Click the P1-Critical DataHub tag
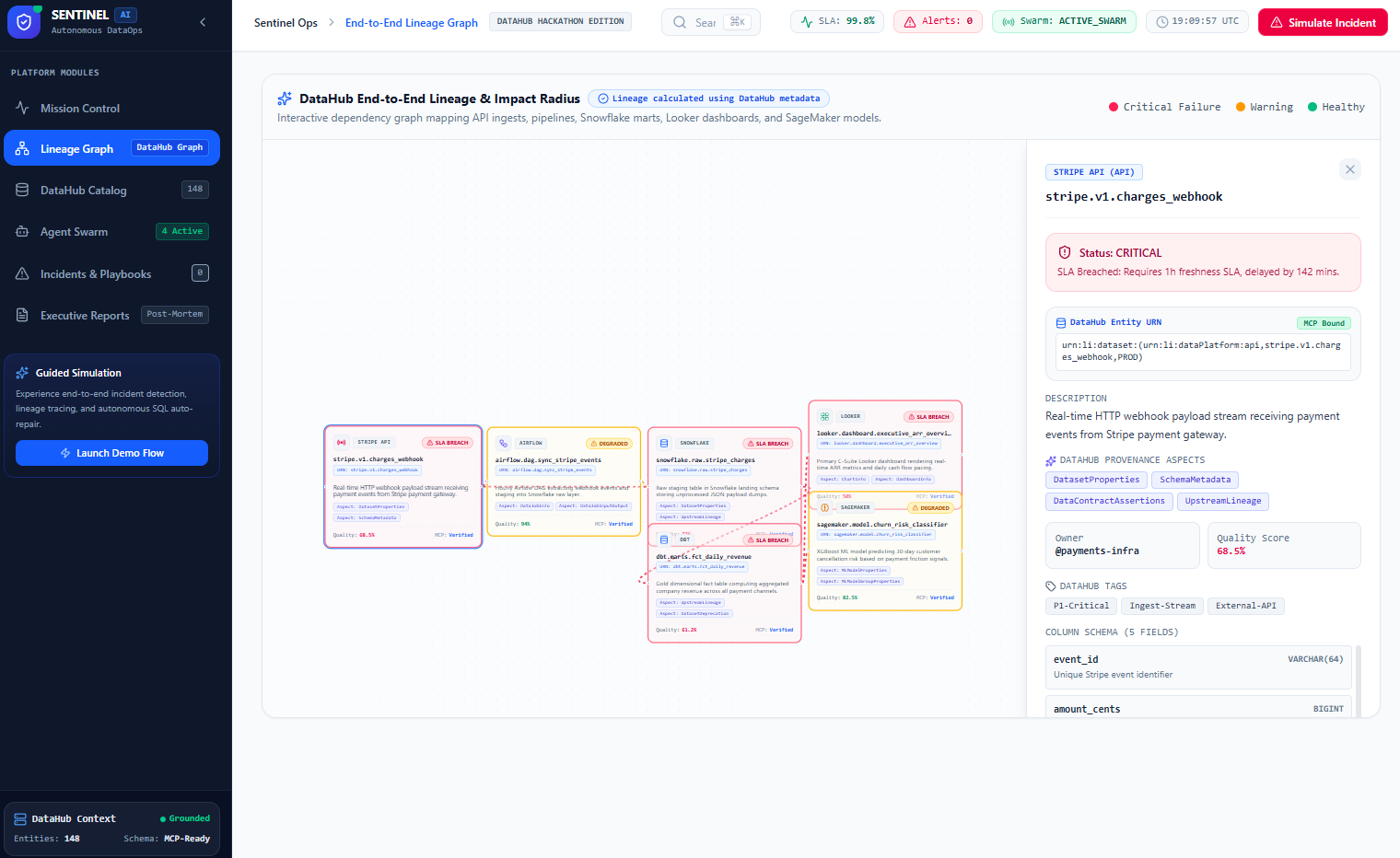This screenshot has height=858, width=1400. tap(1081, 606)
